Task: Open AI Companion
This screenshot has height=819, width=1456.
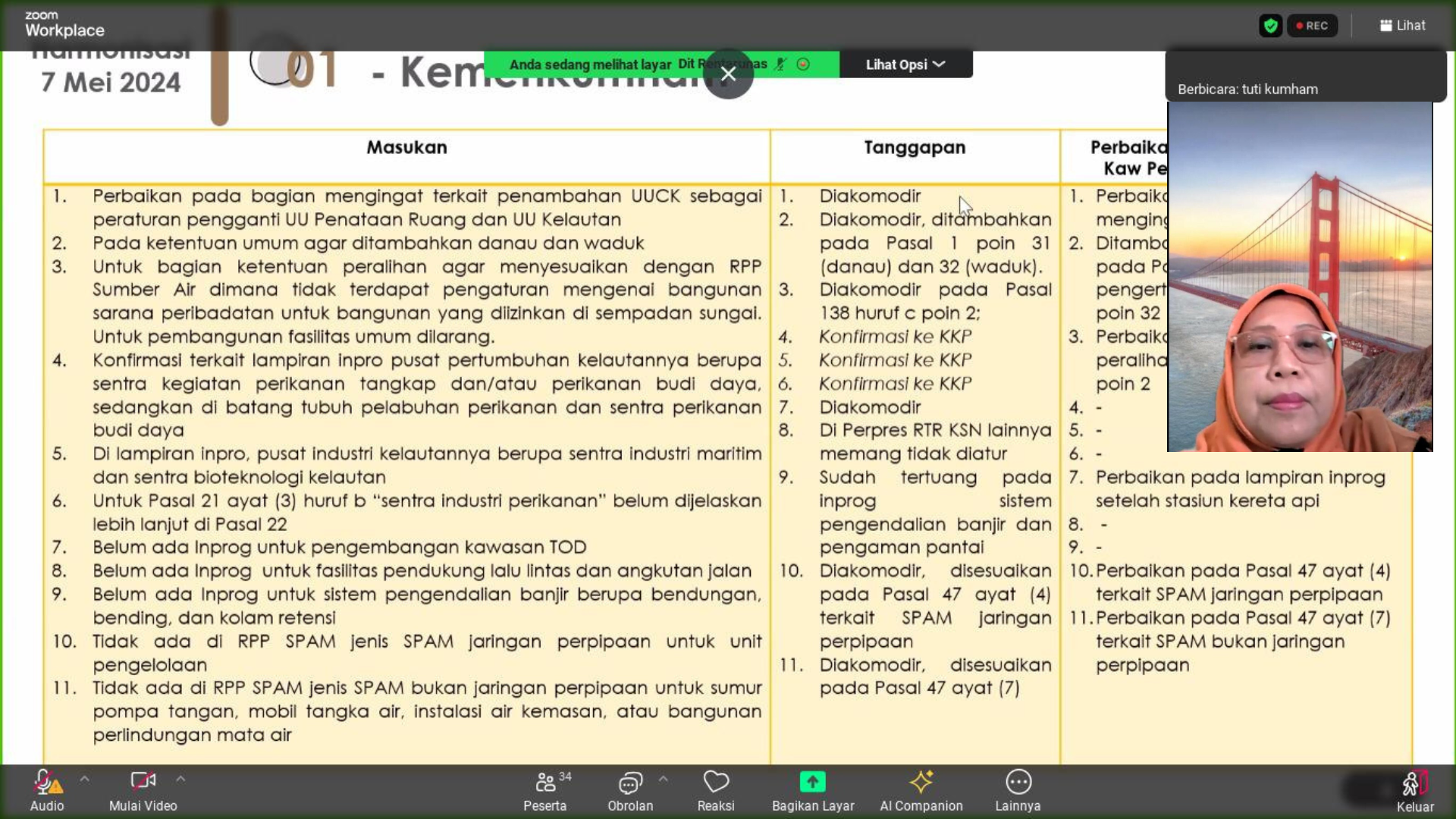Action: coord(921,791)
